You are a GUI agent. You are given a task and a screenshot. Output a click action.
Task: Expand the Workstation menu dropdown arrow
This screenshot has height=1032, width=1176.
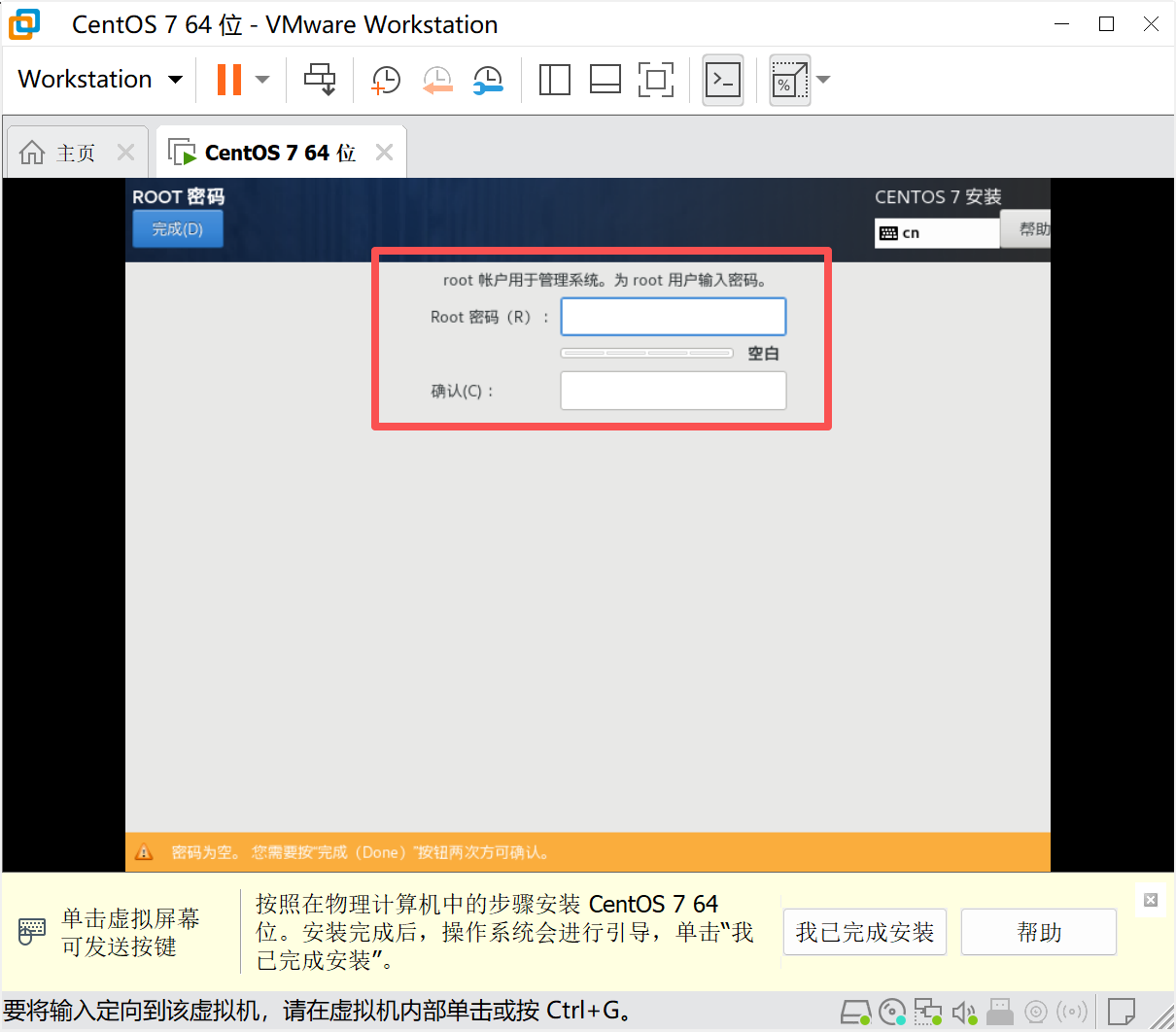point(176,80)
